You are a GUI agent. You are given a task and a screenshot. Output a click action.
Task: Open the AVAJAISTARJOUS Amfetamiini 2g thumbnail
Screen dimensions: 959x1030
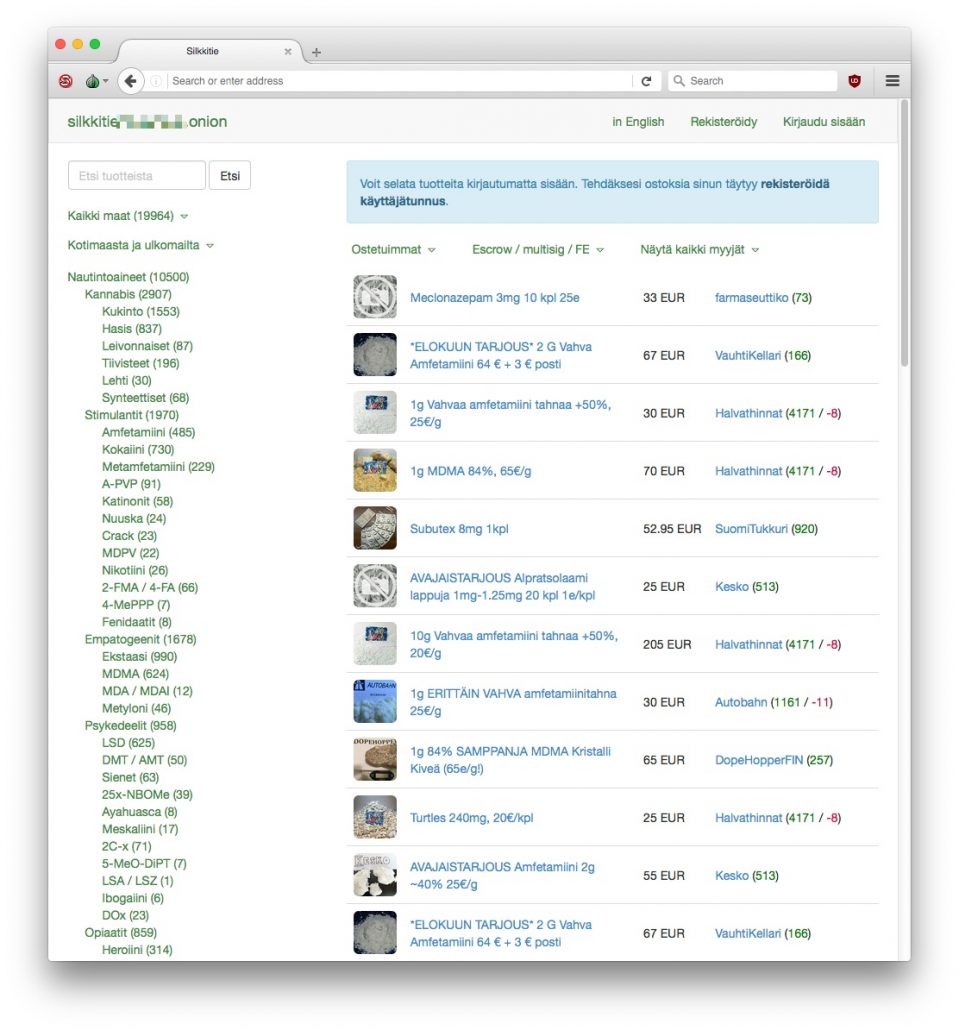tap(375, 875)
